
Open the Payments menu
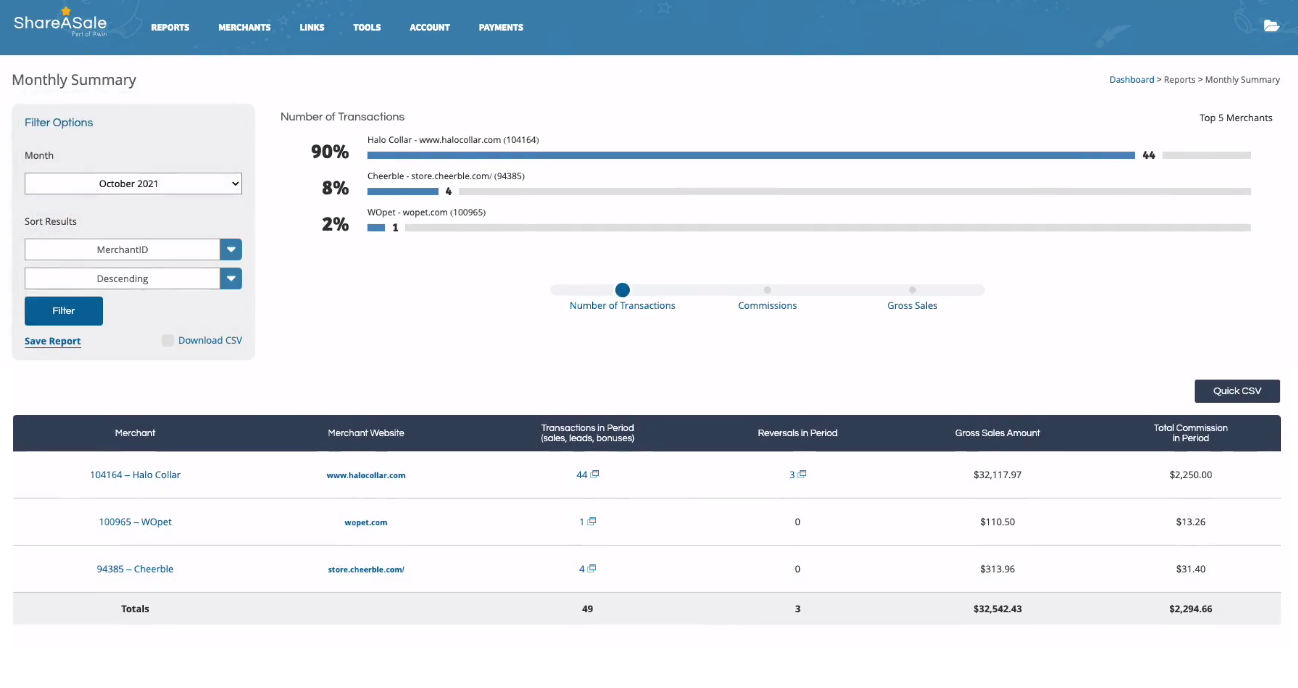501,27
